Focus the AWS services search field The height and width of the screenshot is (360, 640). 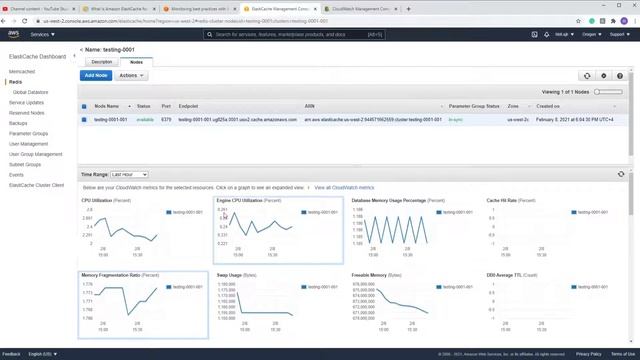[x=294, y=35]
